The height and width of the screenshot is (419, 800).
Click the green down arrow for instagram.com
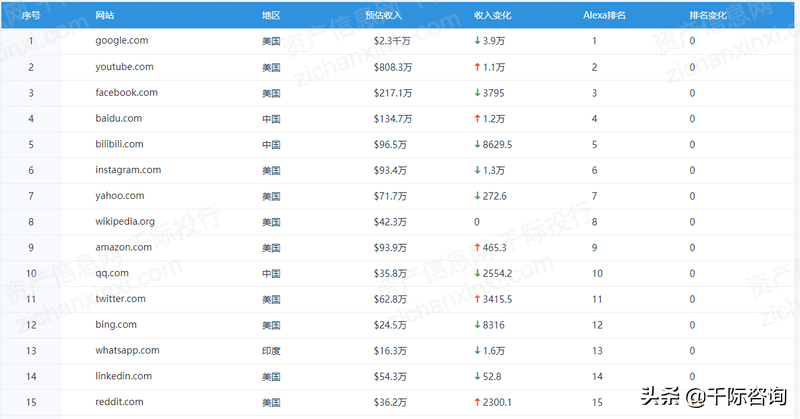pyautogui.click(x=477, y=170)
